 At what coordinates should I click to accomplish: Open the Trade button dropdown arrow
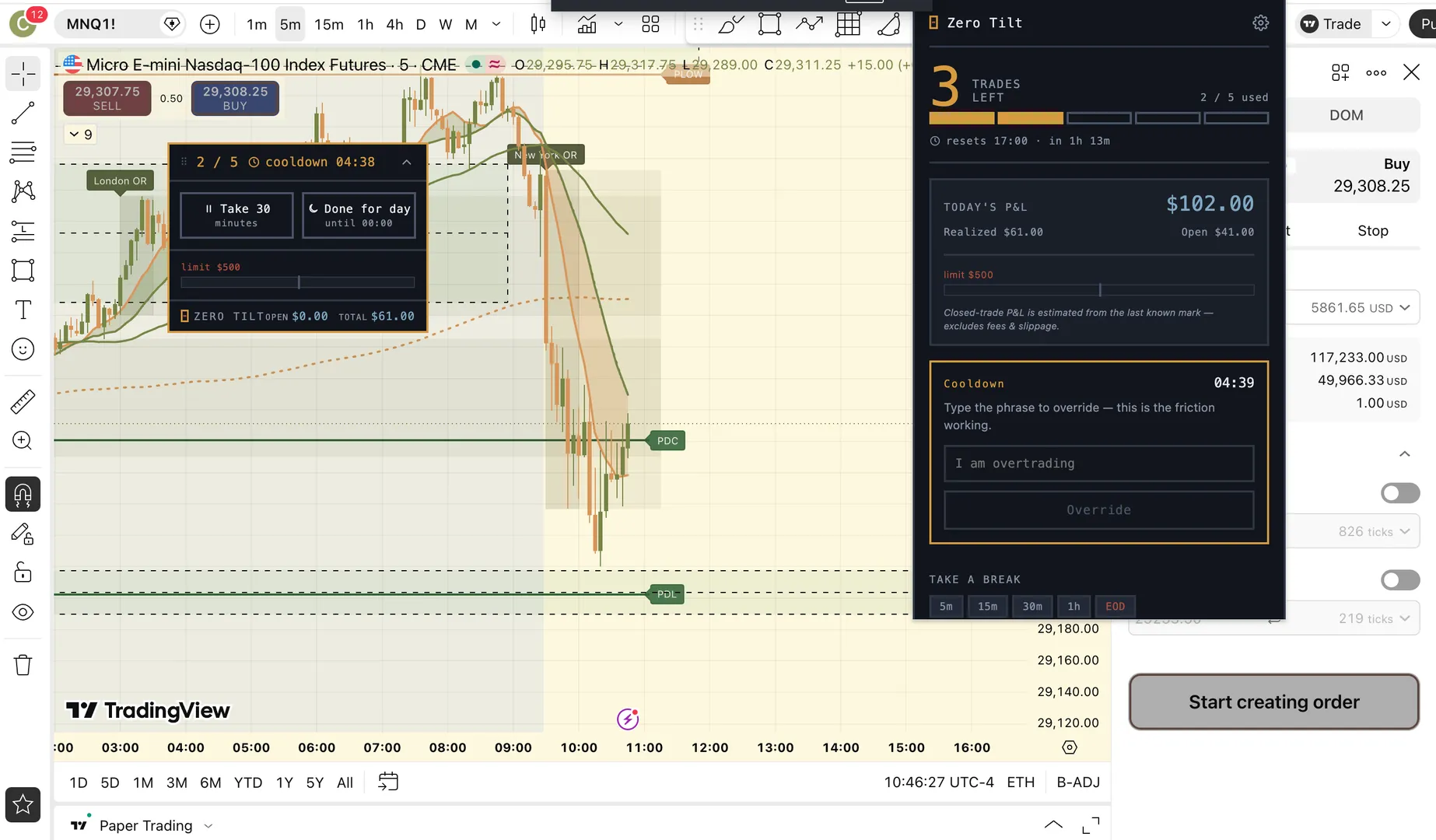1386,24
